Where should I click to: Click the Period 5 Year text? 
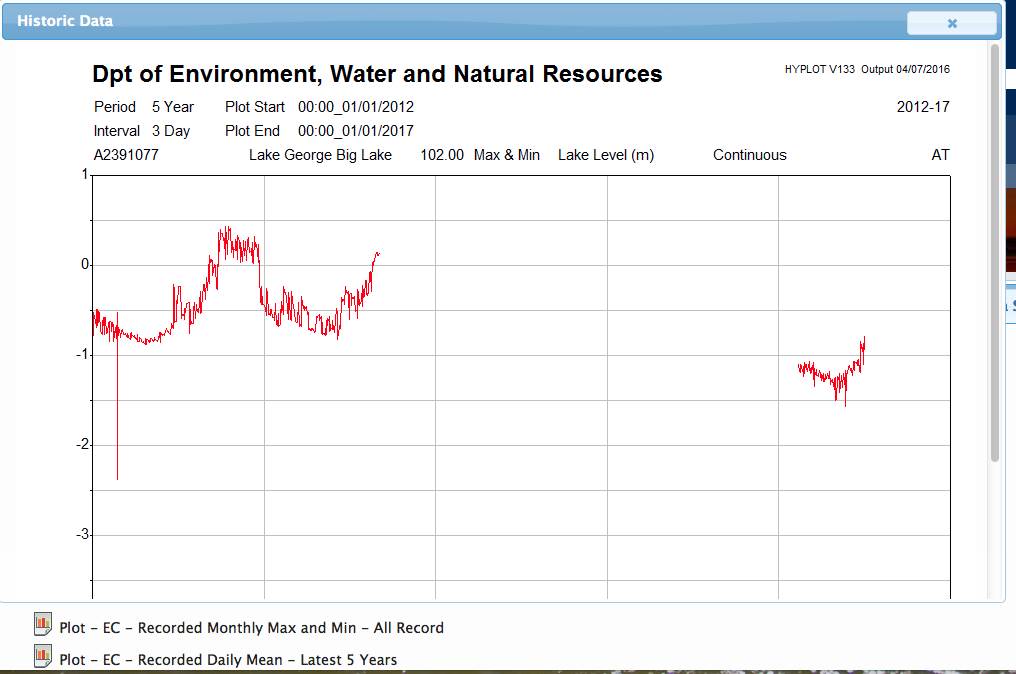144,107
